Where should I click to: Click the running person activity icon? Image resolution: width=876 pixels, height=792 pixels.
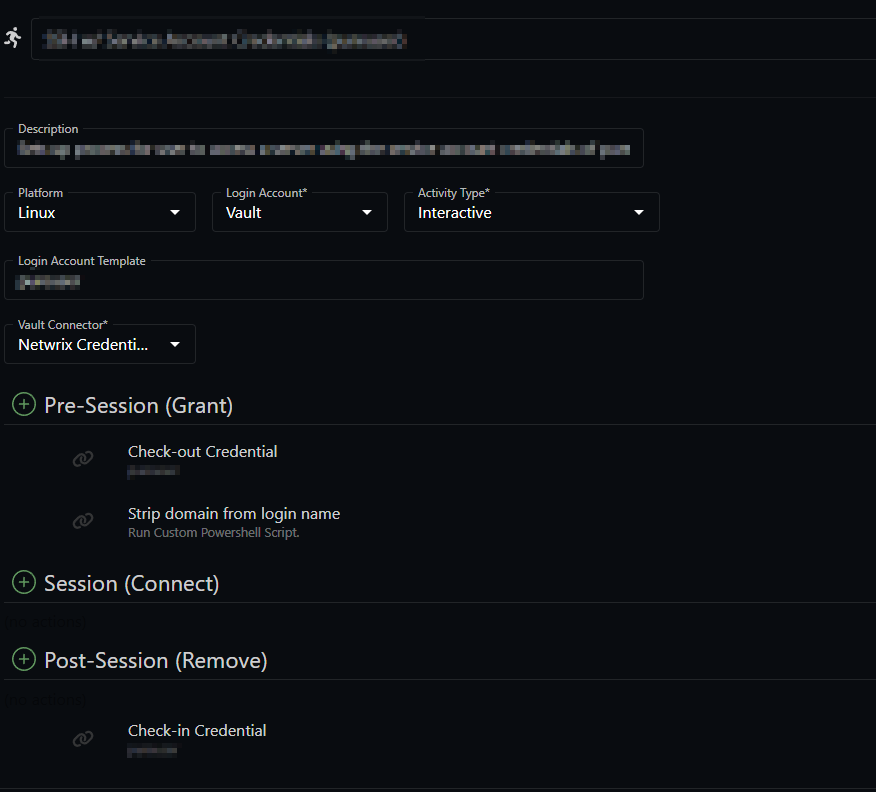click(12, 38)
